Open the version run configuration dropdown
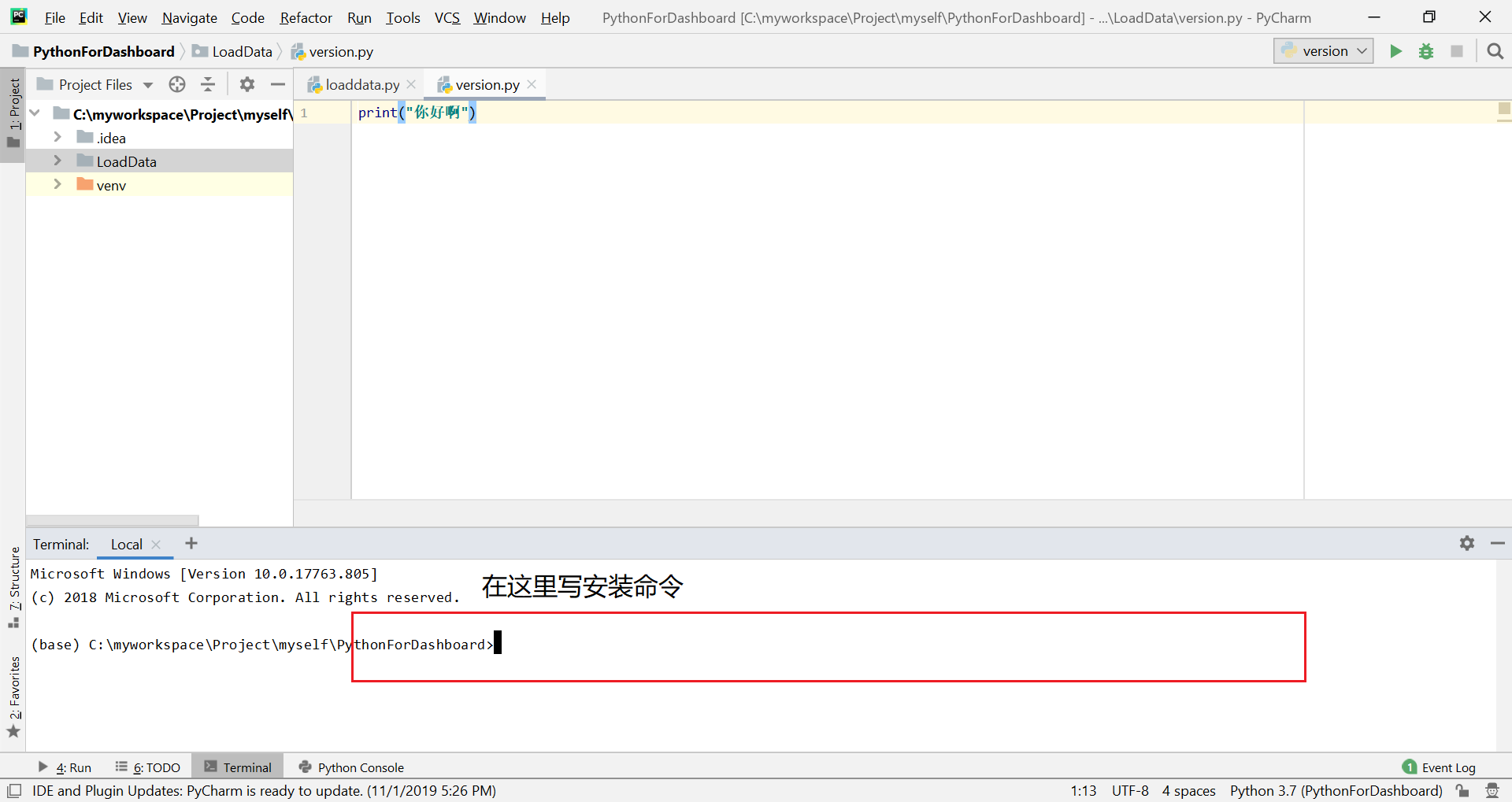The height and width of the screenshot is (802, 1512). click(1324, 51)
